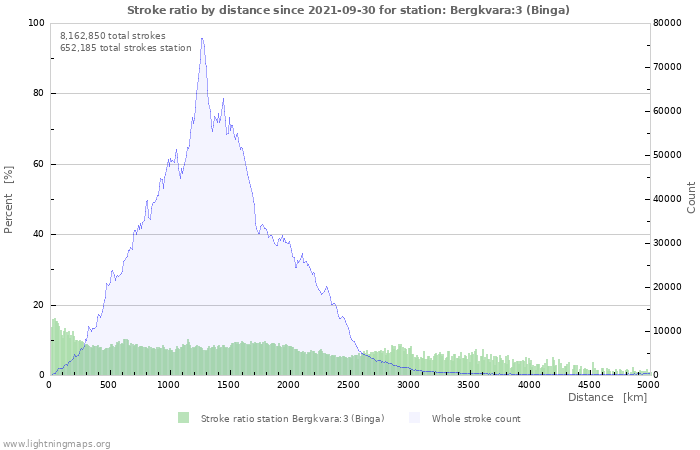The width and height of the screenshot is (700, 450).
Task: Select the 'Whole stroke count' legend label
Action: tap(476, 418)
